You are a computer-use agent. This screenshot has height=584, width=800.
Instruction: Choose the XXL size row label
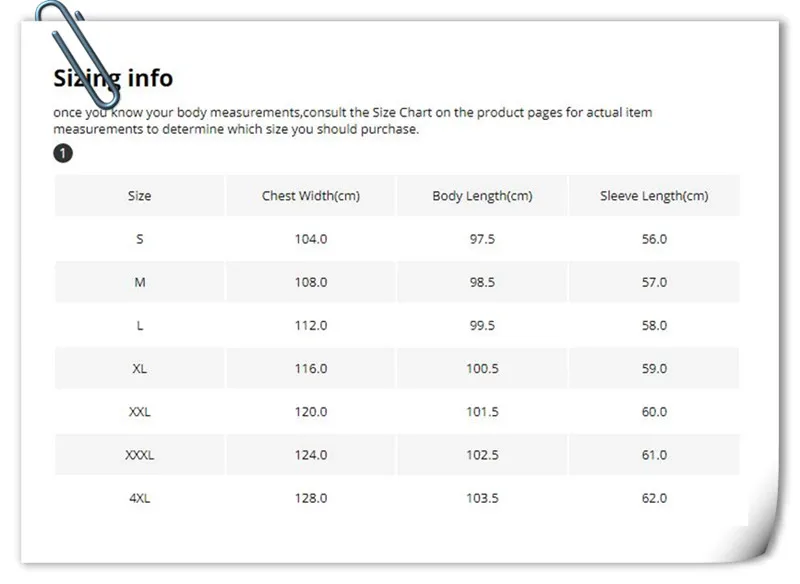click(140, 411)
